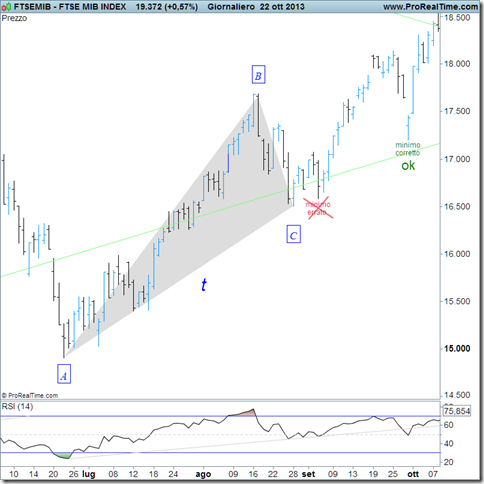The height and width of the screenshot is (484, 484).
Task: Select the boxed C wave label
Action: coord(294,234)
